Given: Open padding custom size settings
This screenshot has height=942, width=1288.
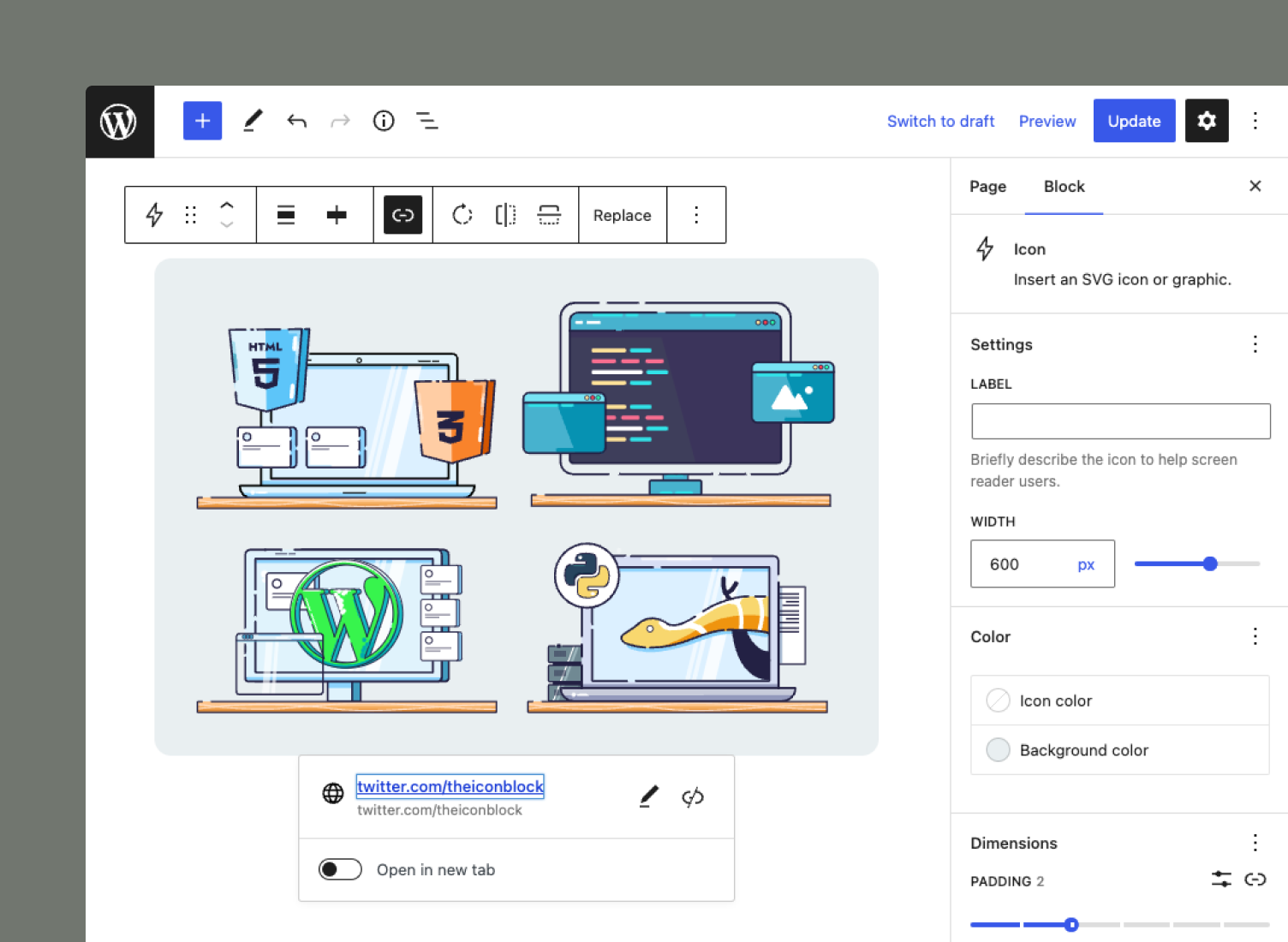Looking at the screenshot, I should [1221, 879].
